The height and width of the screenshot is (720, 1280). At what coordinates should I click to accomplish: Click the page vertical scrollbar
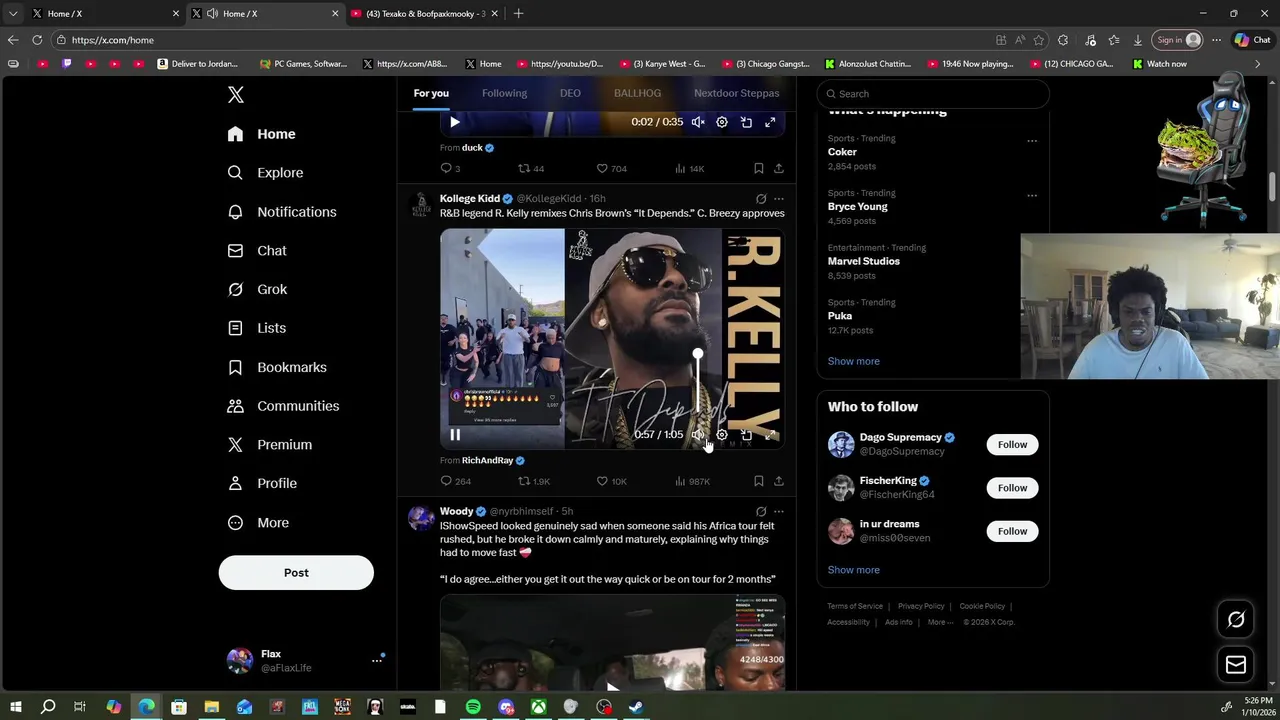(1273, 187)
